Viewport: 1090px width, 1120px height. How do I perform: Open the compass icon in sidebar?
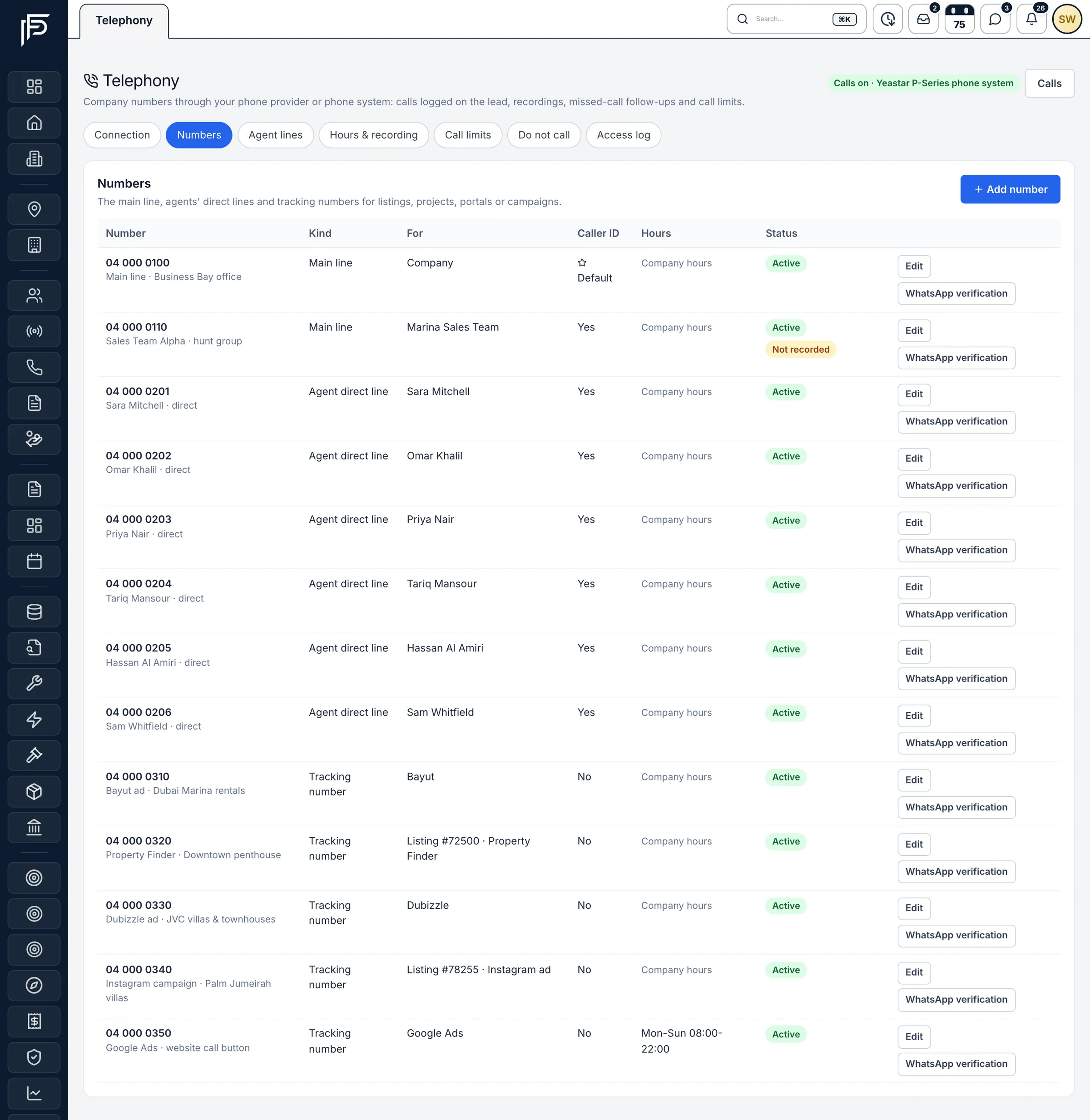35,986
